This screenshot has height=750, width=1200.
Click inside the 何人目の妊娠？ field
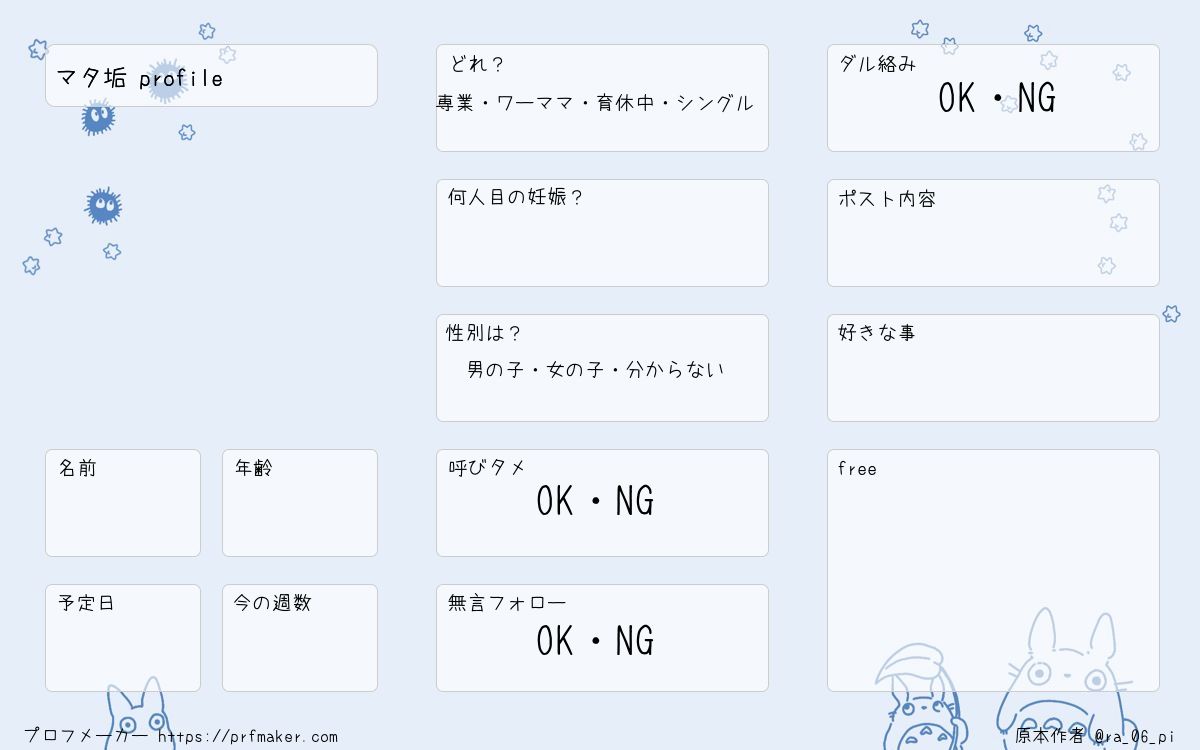(602, 233)
